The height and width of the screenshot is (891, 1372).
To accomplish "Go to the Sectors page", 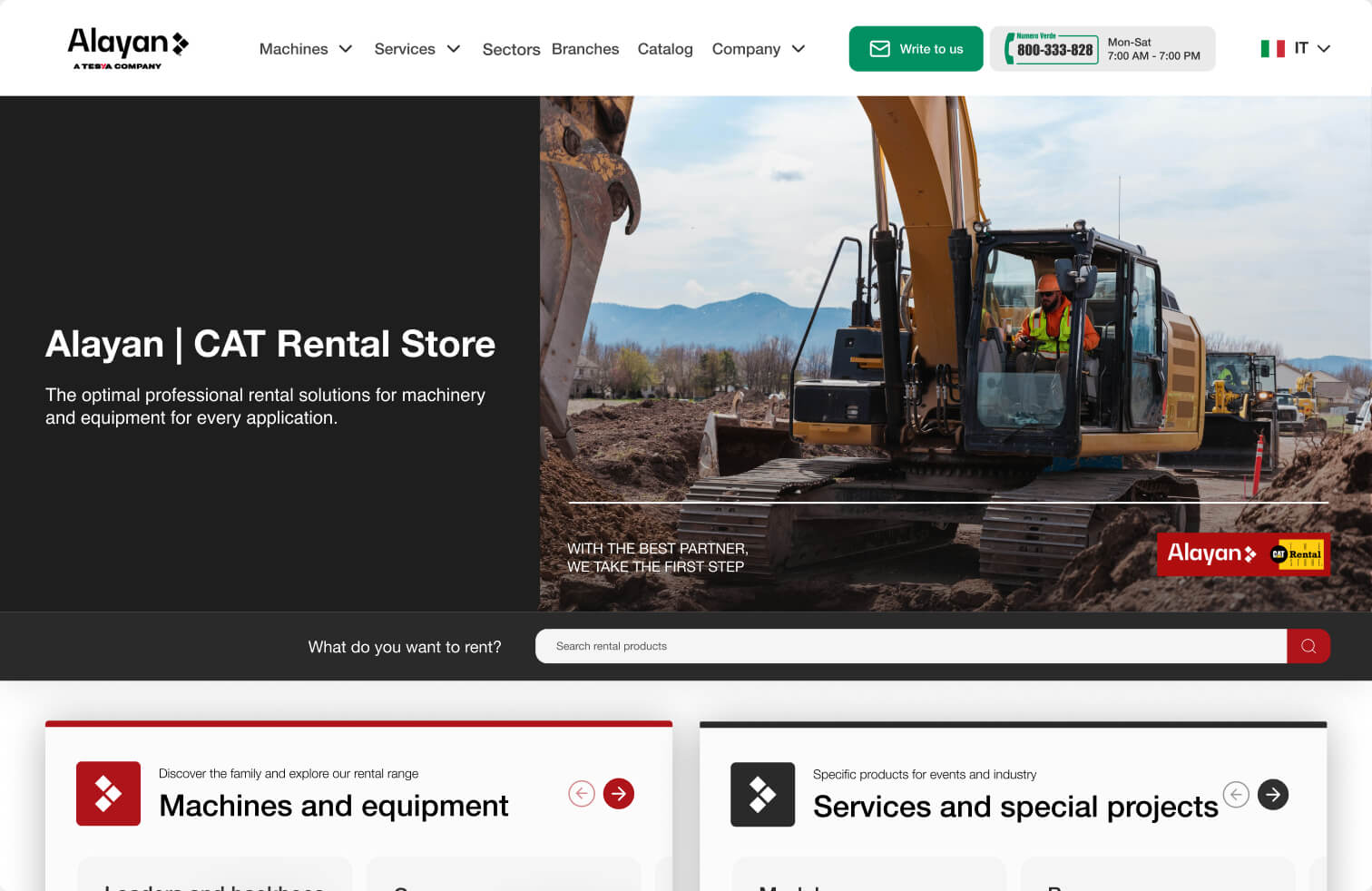I will [x=511, y=50].
